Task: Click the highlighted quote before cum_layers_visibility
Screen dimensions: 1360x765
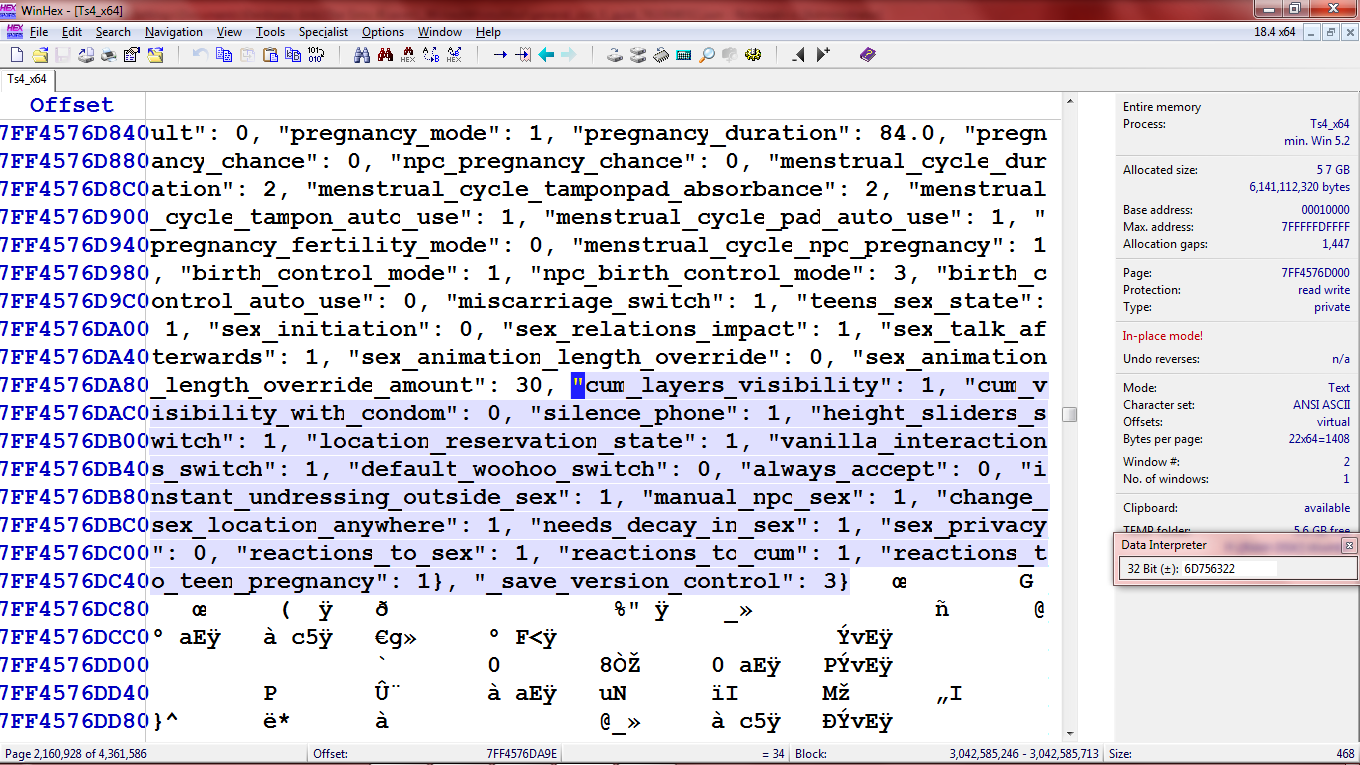Action: click(x=577, y=385)
